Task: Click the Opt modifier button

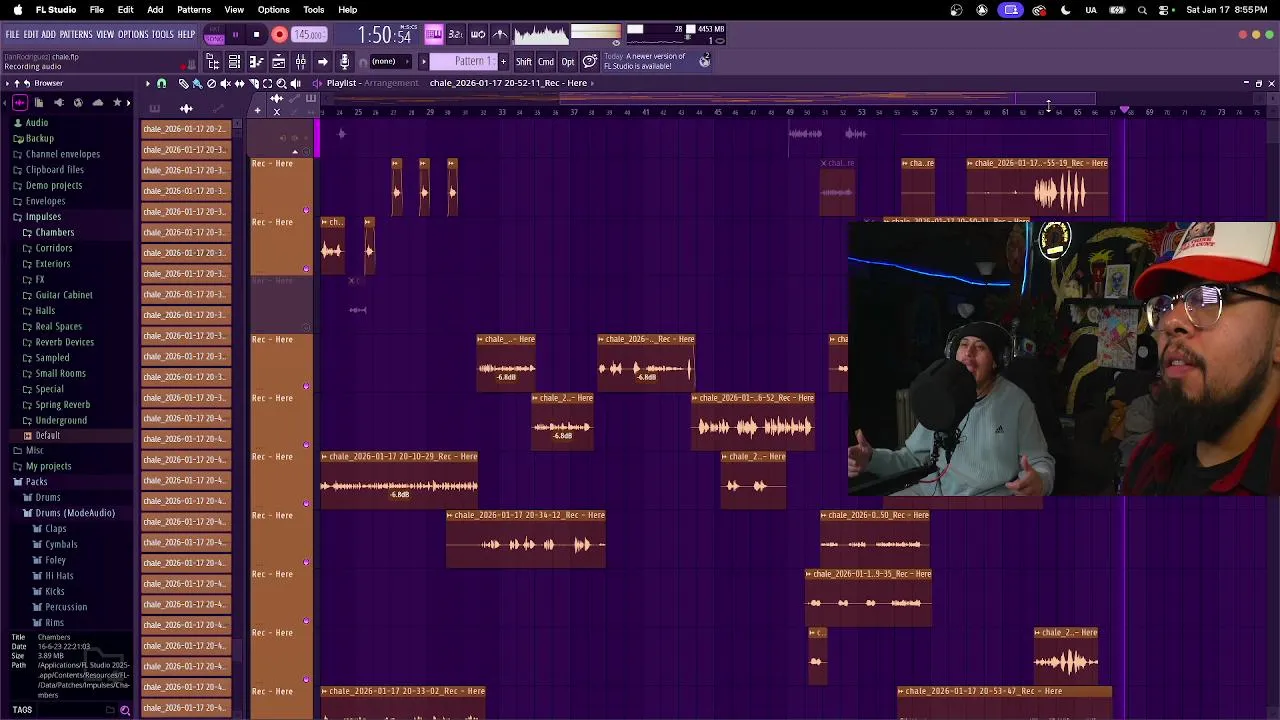Action: point(568,62)
